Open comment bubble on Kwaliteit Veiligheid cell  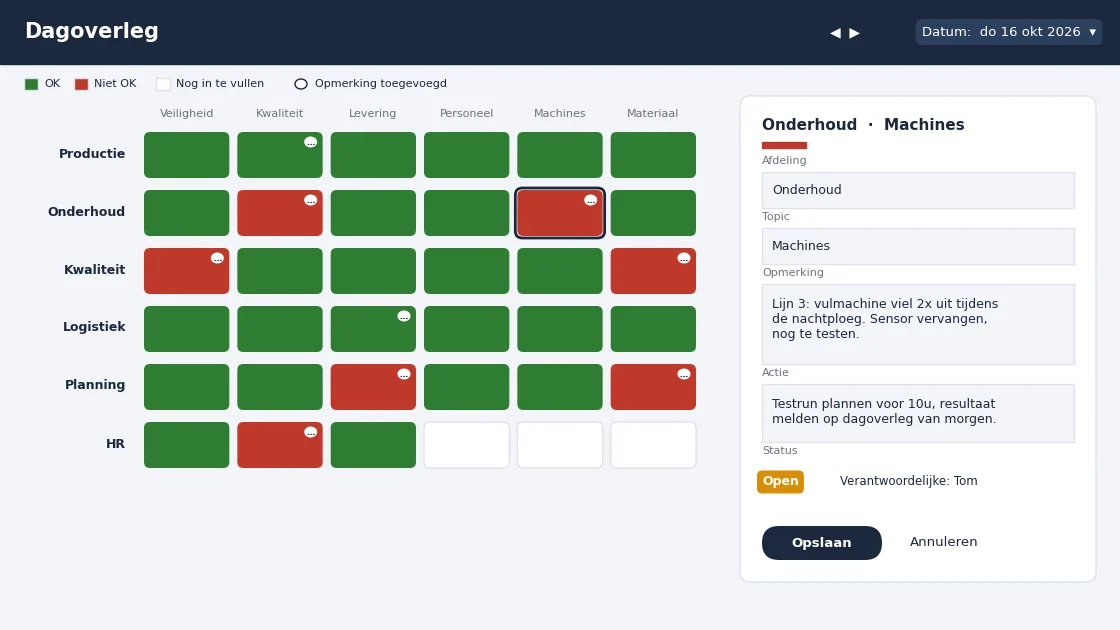217,258
